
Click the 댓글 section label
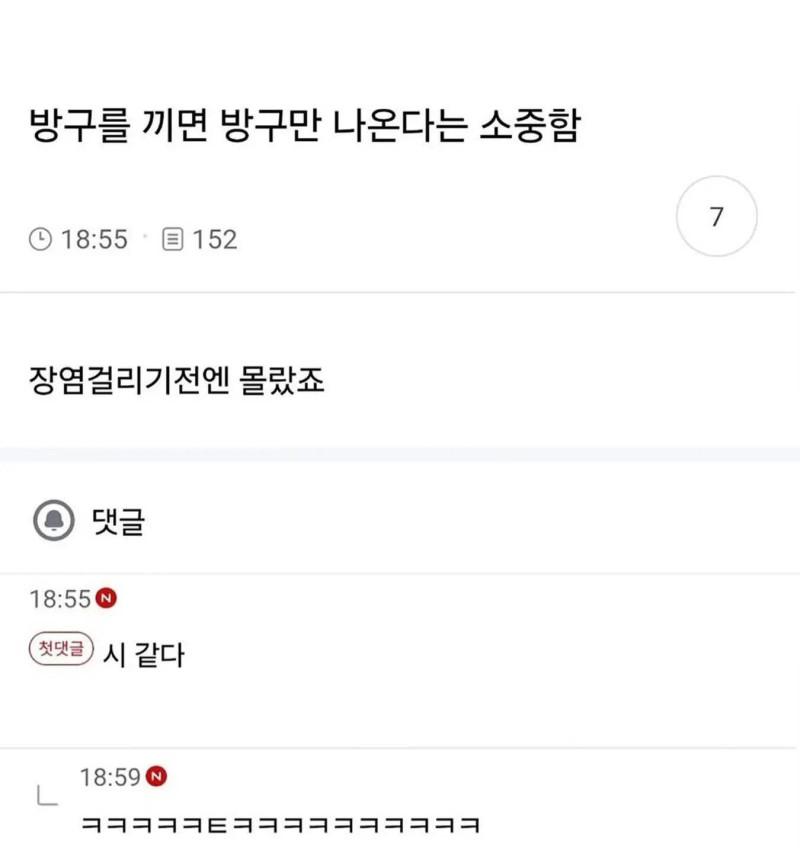pos(117,521)
